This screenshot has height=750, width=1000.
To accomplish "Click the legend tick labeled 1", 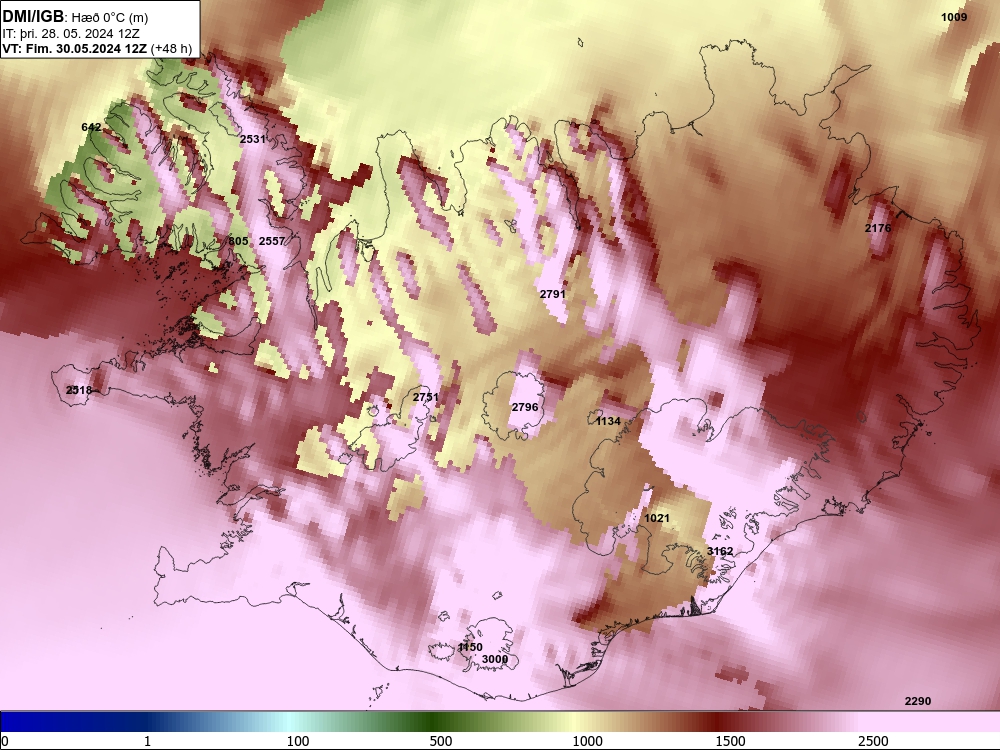I will [x=147, y=741].
